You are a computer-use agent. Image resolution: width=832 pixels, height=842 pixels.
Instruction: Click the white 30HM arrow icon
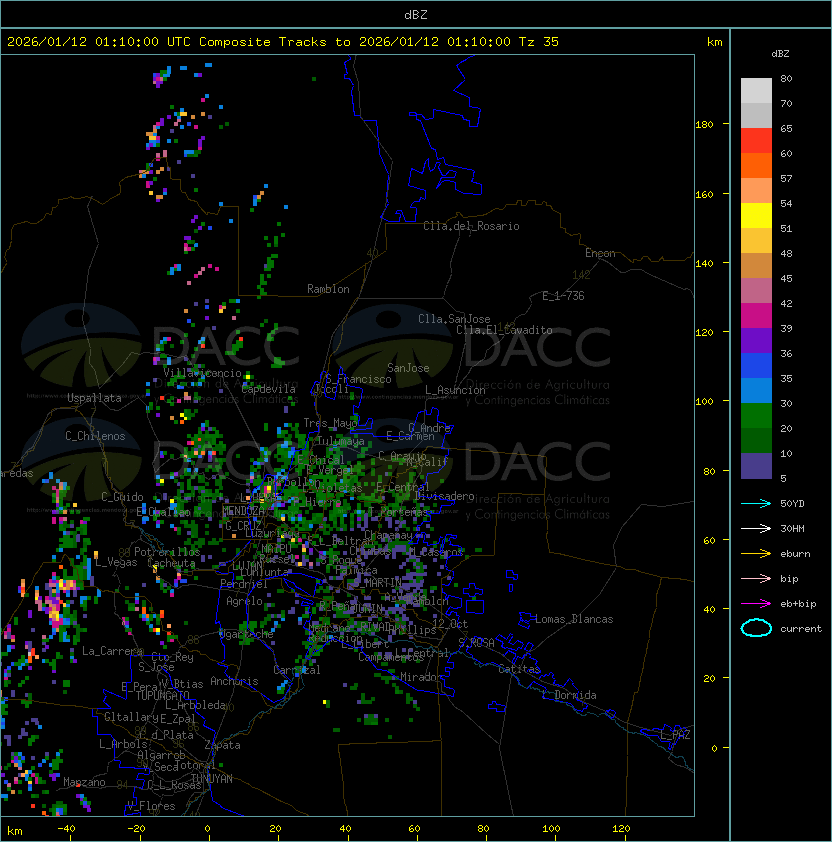(756, 528)
